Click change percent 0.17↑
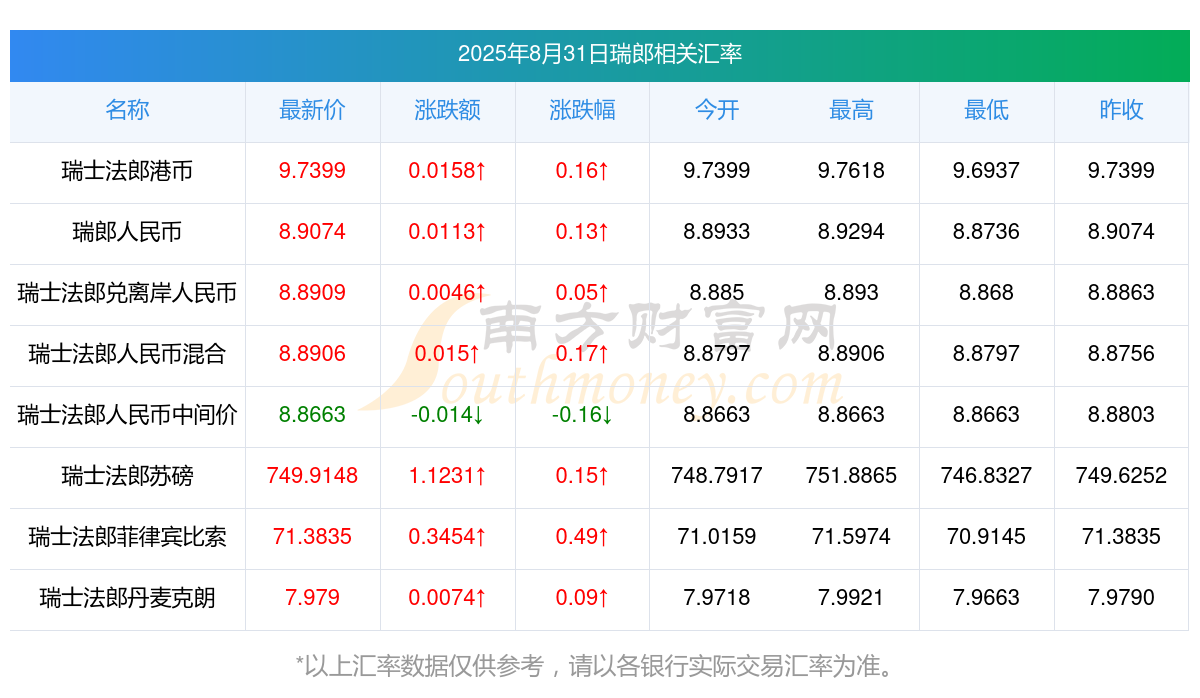The image size is (1200, 698). tap(582, 354)
